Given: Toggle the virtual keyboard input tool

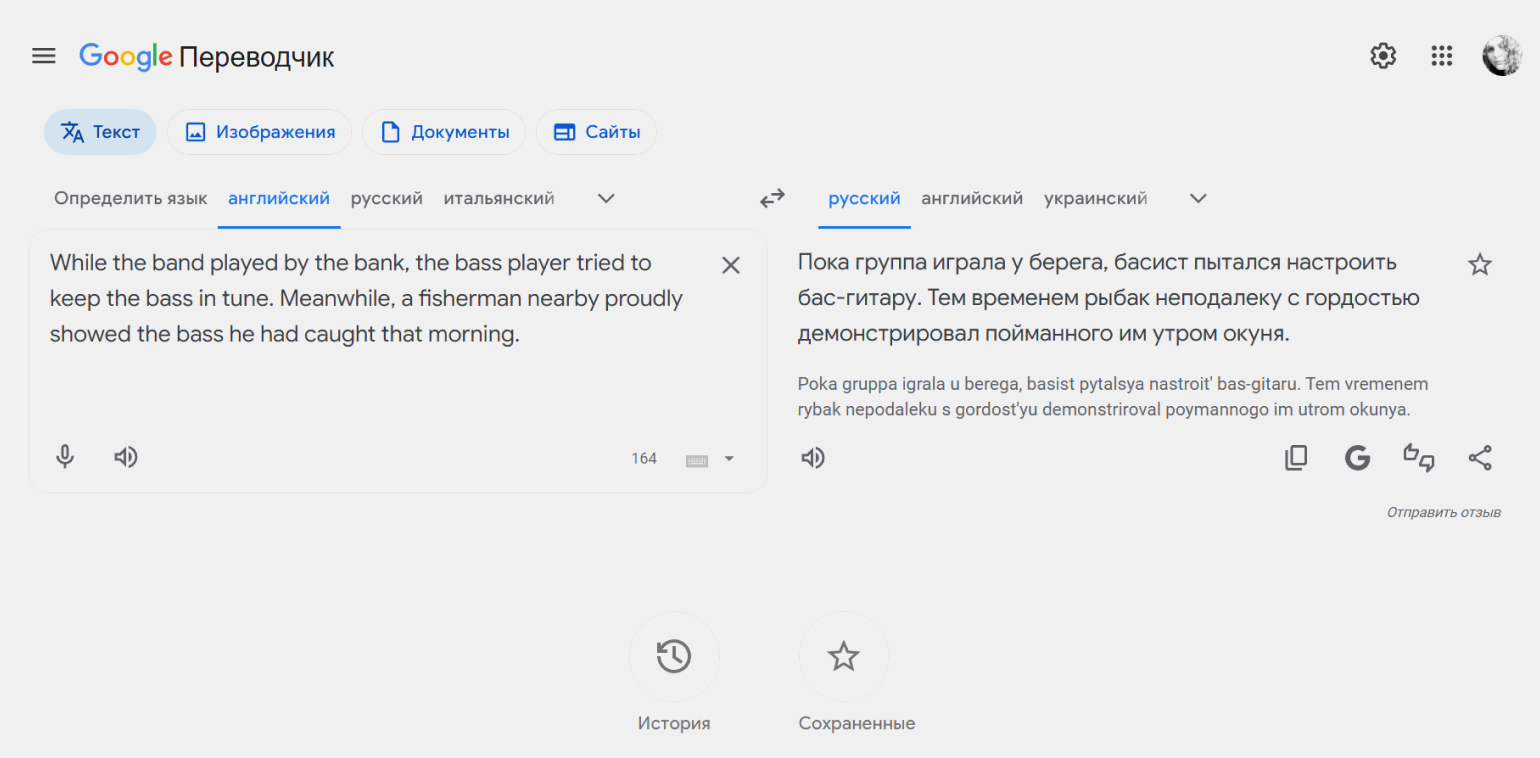Looking at the screenshot, I should click(697, 459).
